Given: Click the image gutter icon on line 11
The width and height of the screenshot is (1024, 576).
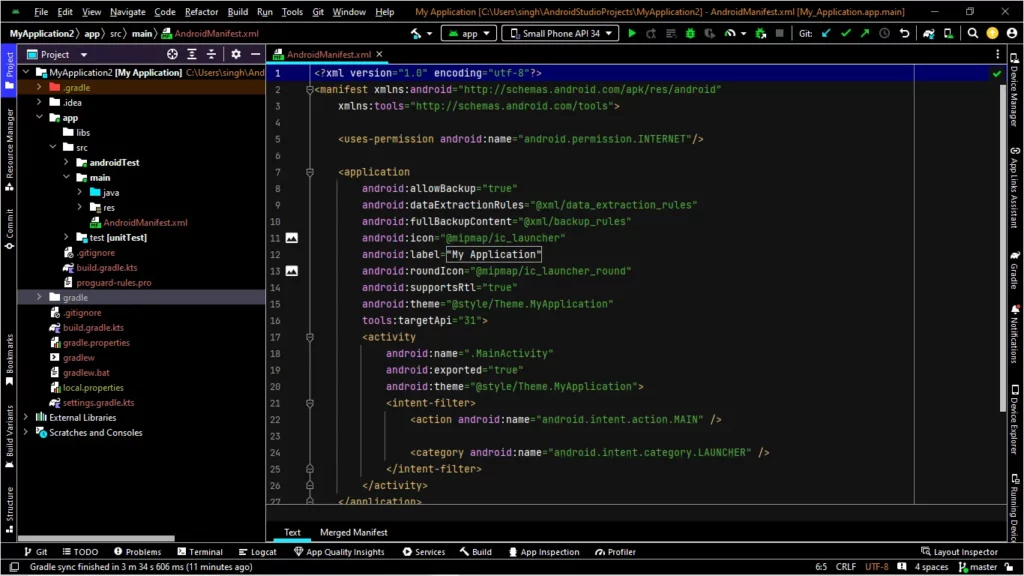Looking at the screenshot, I should (292, 238).
